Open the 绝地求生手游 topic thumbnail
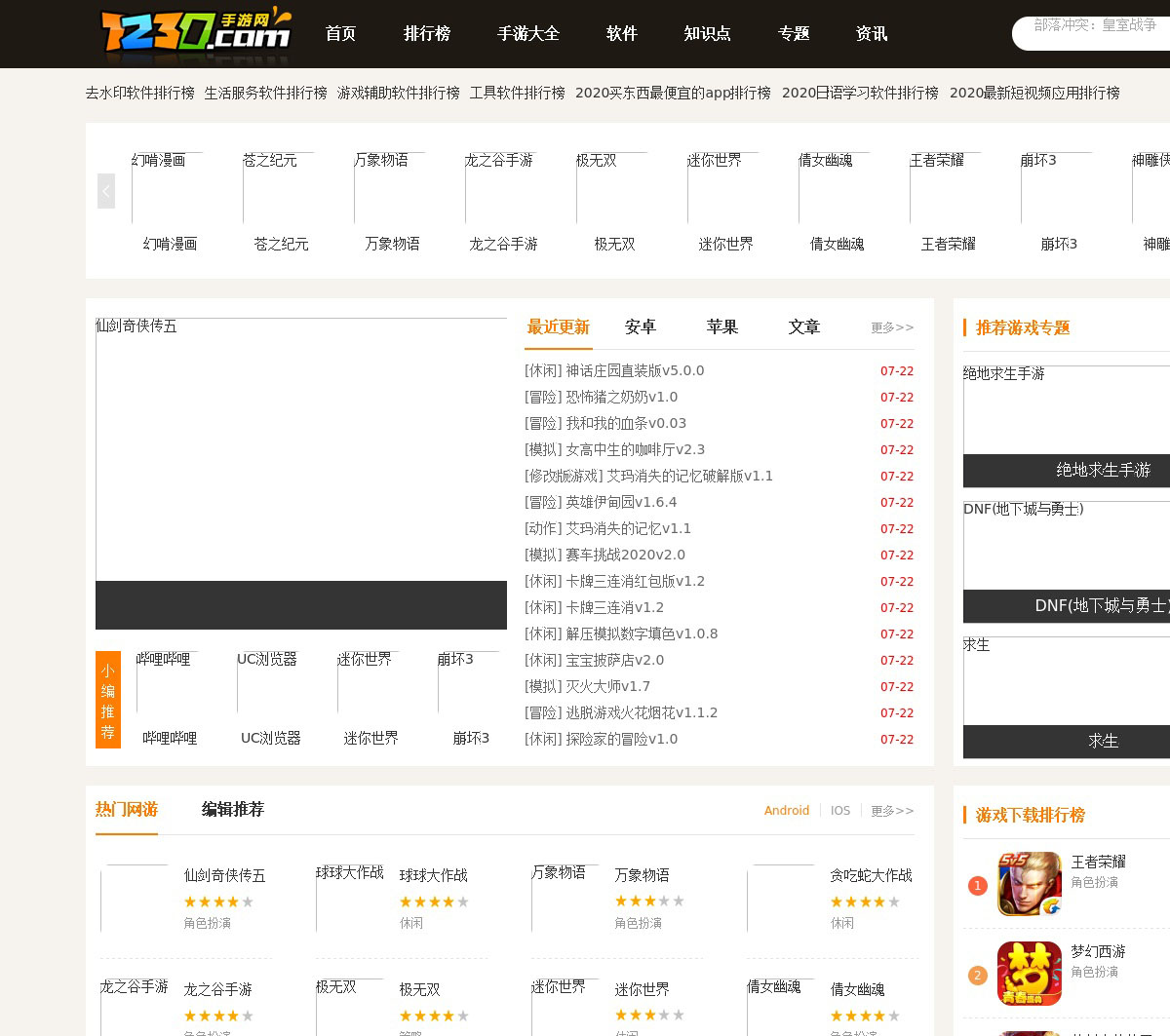This screenshot has width=1170, height=1036. [1067, 409]
